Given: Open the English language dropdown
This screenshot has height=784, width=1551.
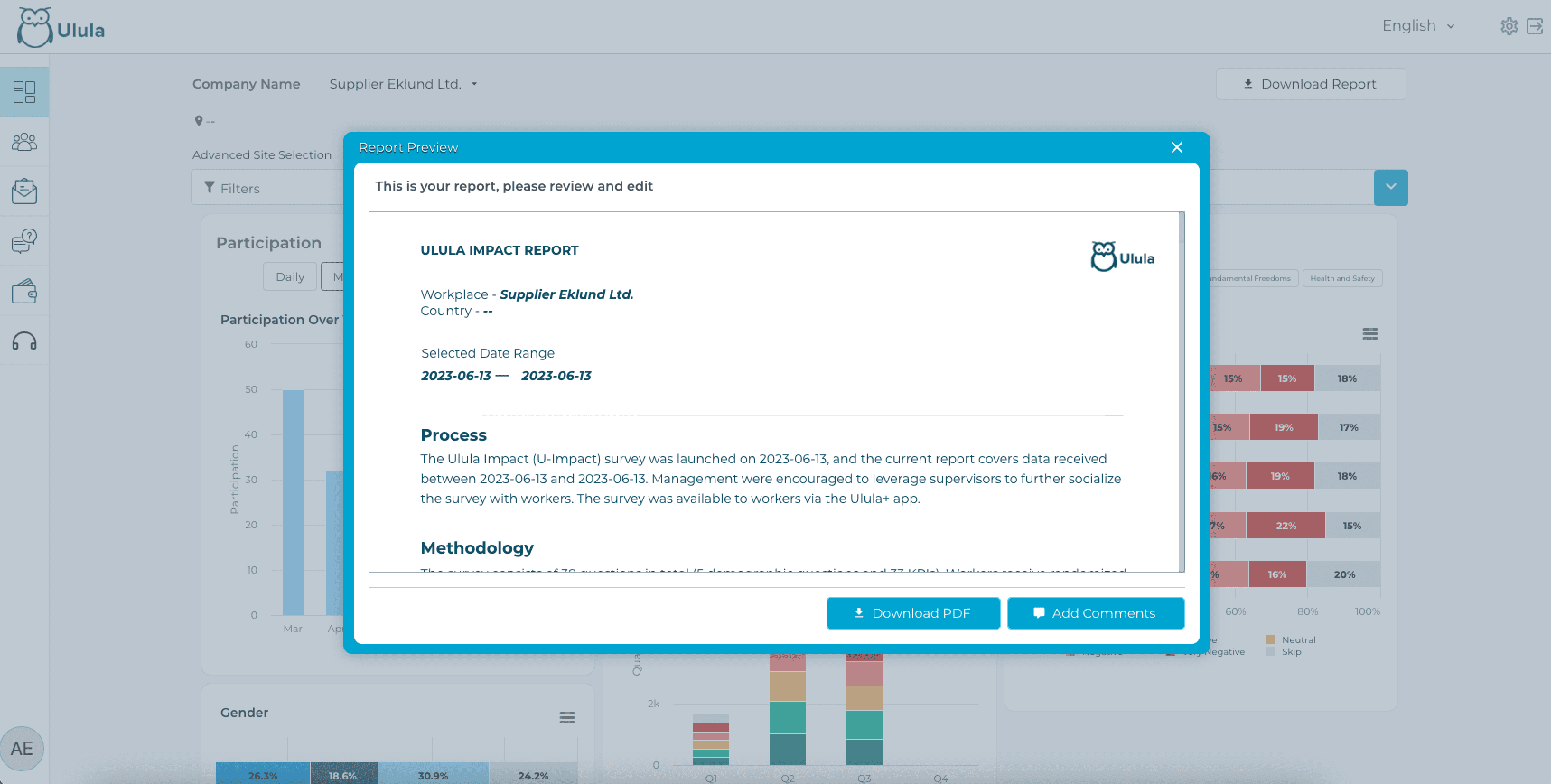Looking at the screenshot, I should tap(1418, 26).
